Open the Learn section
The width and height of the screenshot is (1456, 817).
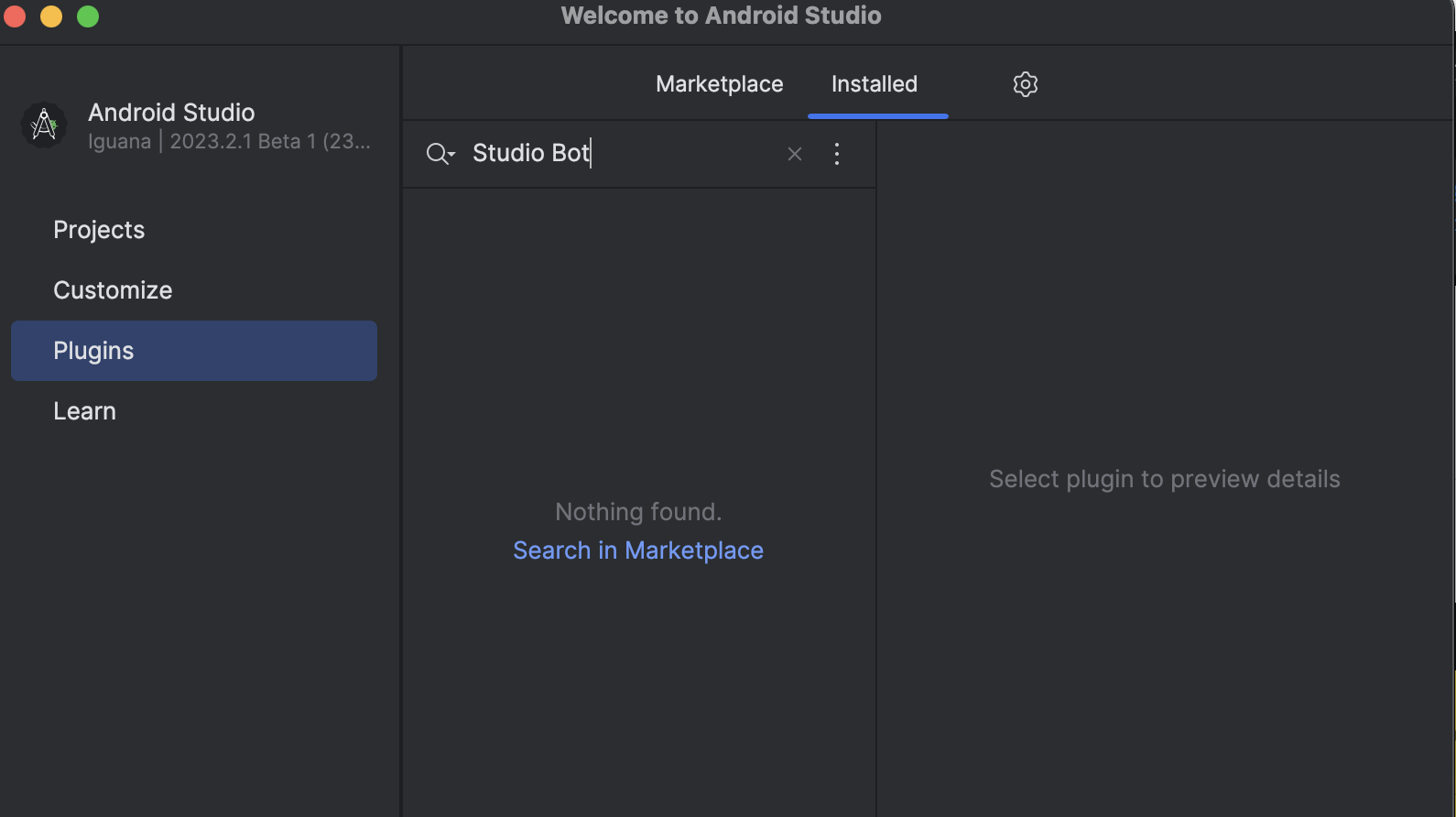(84, 411)
